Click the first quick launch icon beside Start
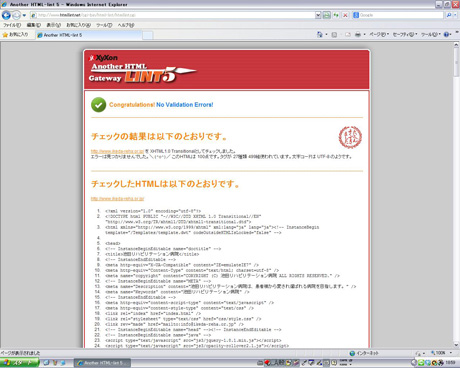Image resolution: width=460 pixels, height=368 pixels. tap(46, 363)
